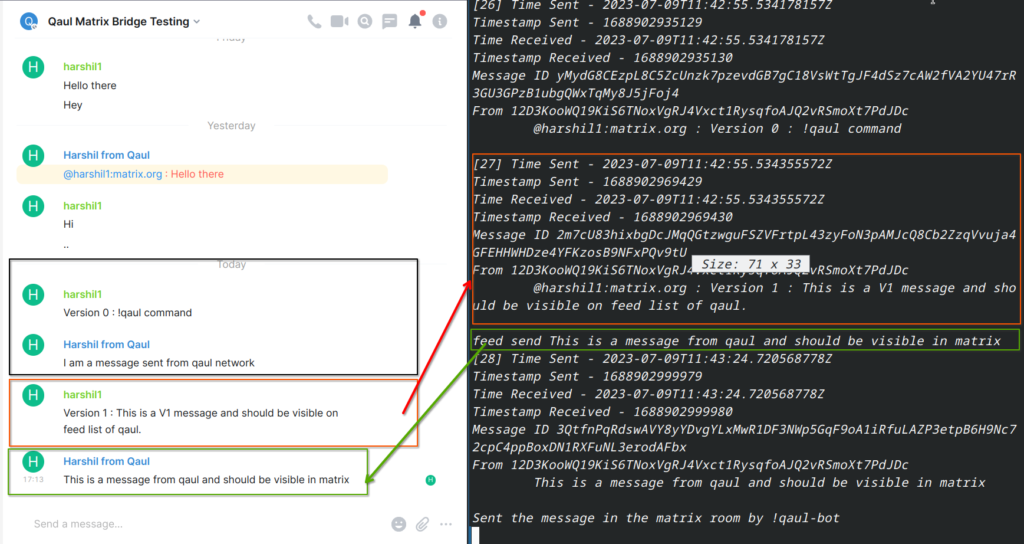1024x544 pixels.
Task: Select the 'Hi' chat message
Action: pos(69,224)
